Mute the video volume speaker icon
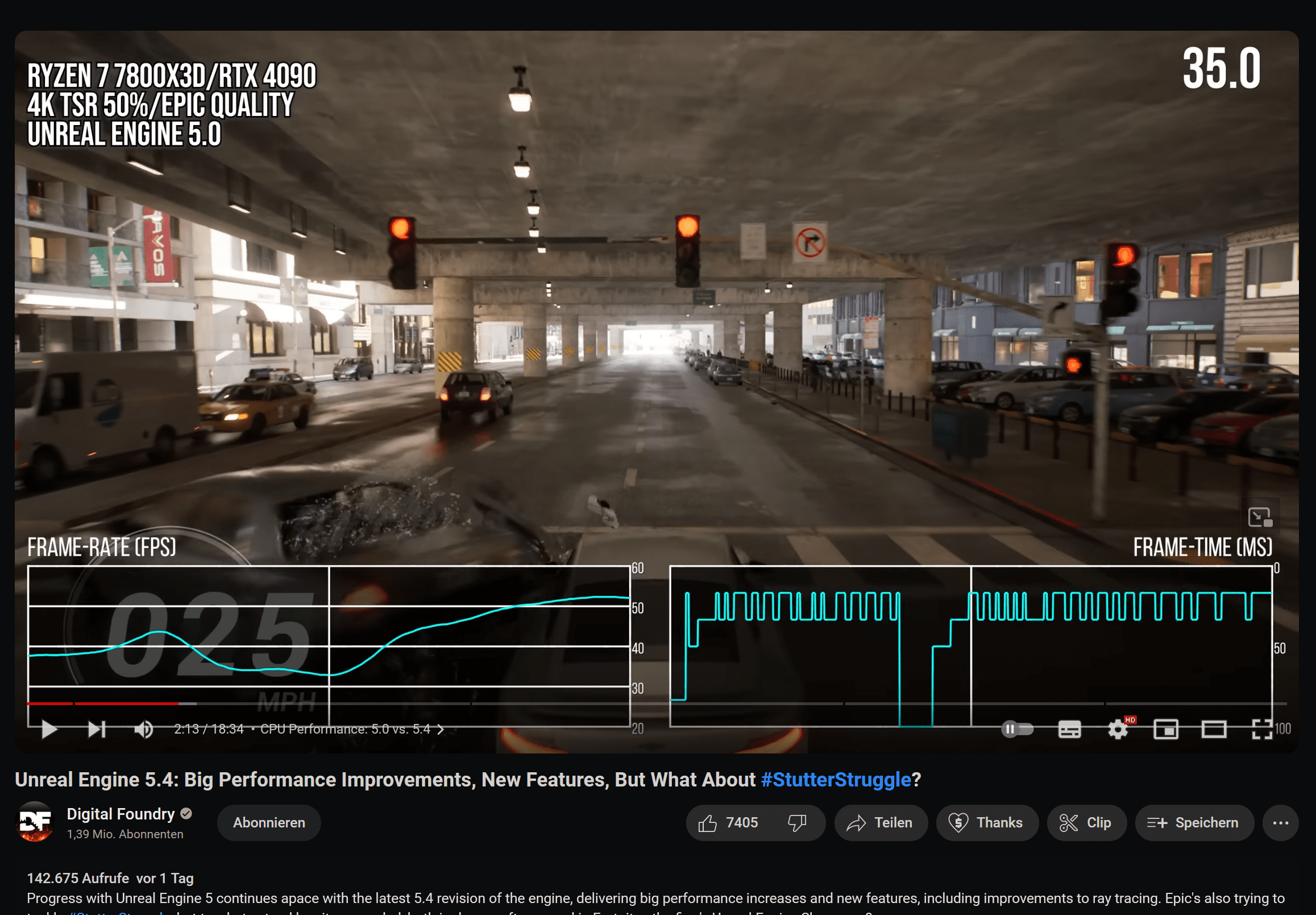Image resolution: width=1316 pixels, height=915 pixels. (x=144, y=729)
